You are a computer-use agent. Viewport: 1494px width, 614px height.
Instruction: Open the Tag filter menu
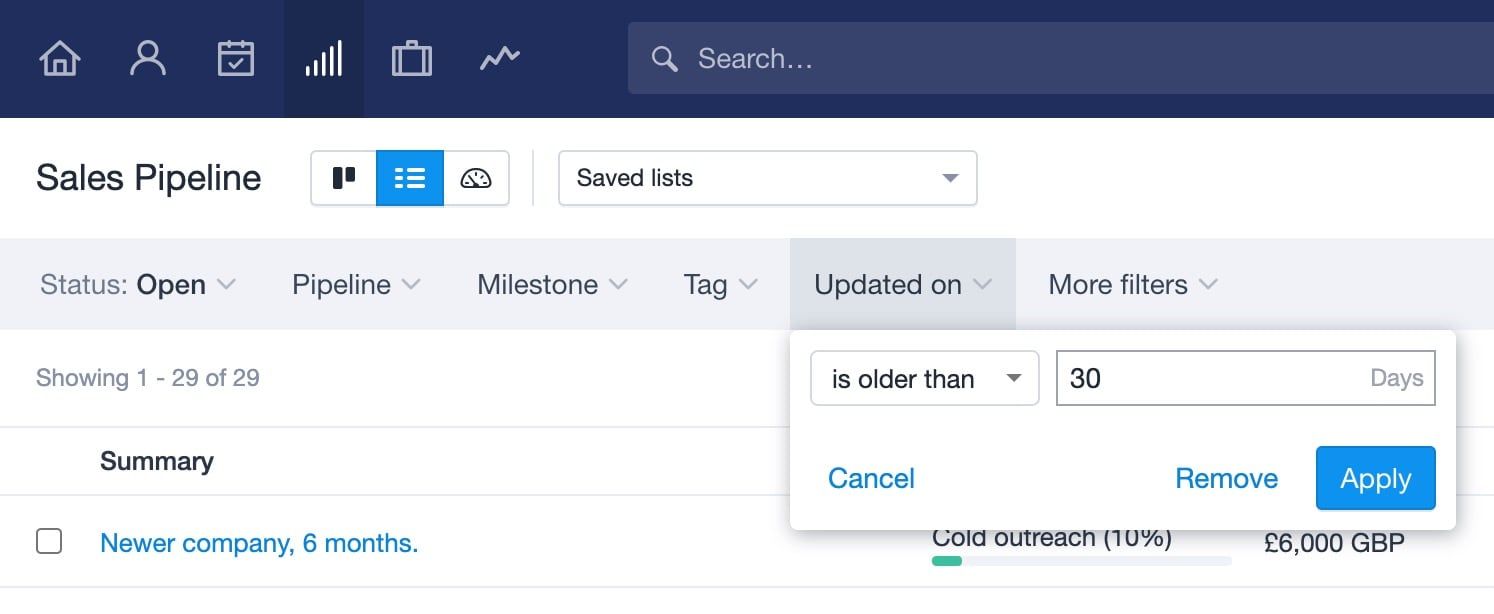click(x=720, y=285)
